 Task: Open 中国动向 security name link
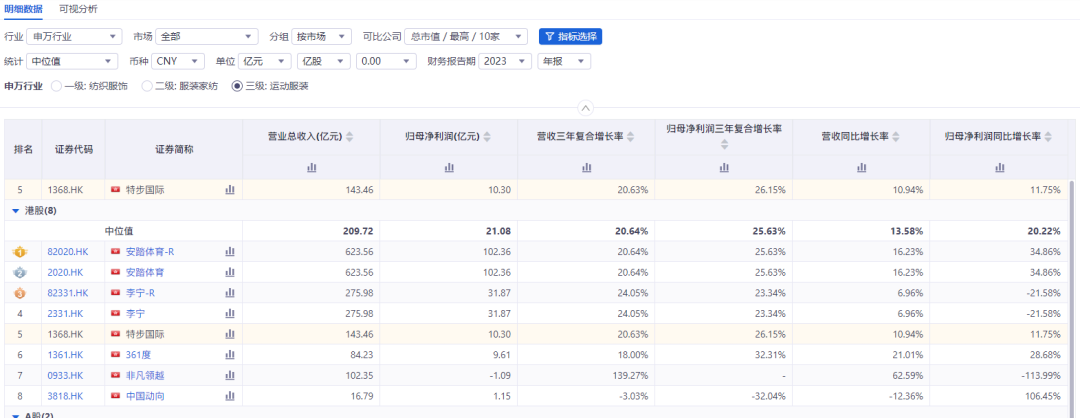coord(145,397)
